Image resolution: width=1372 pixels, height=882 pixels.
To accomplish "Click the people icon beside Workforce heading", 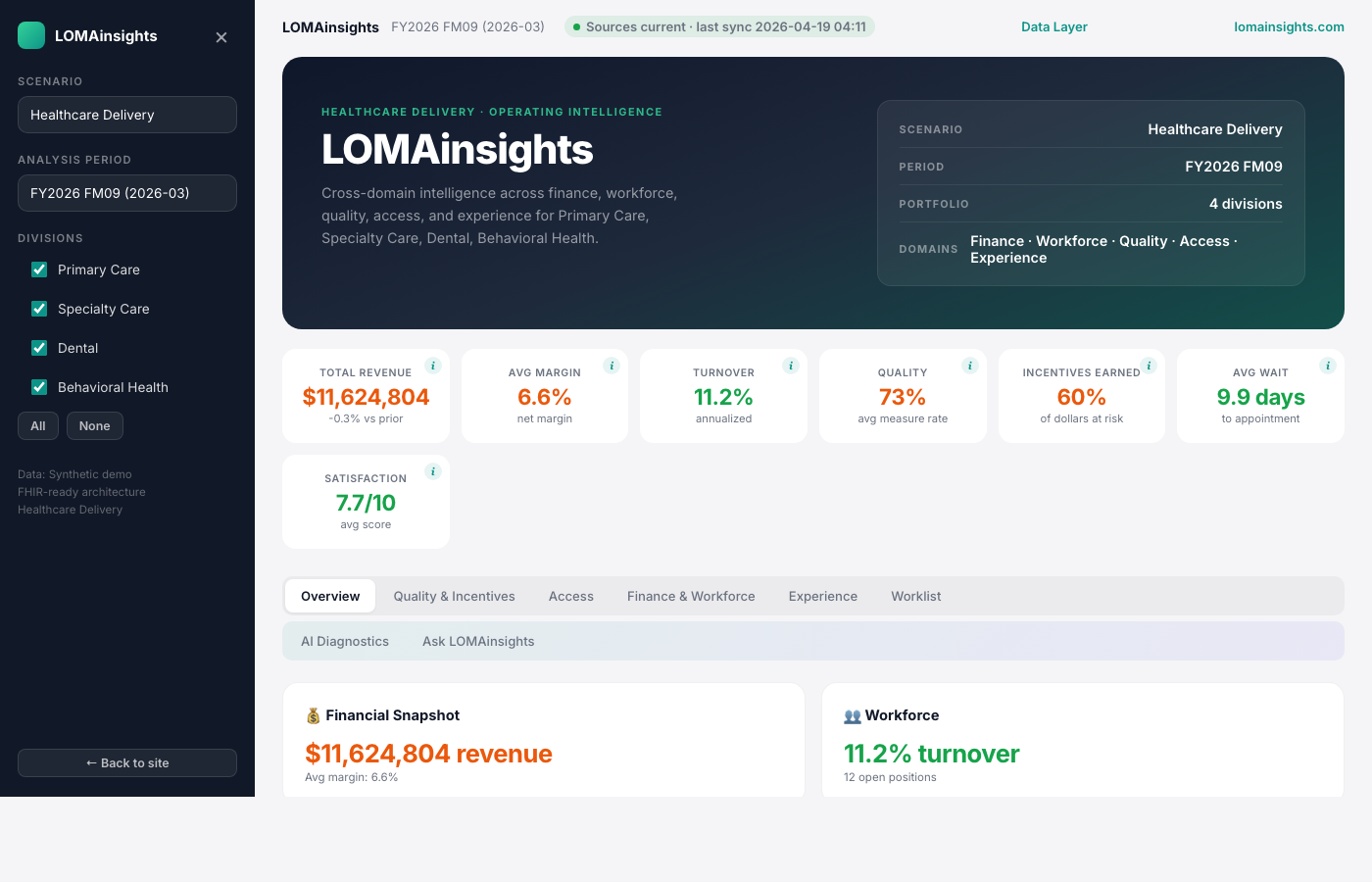I will tap(853, 715).
